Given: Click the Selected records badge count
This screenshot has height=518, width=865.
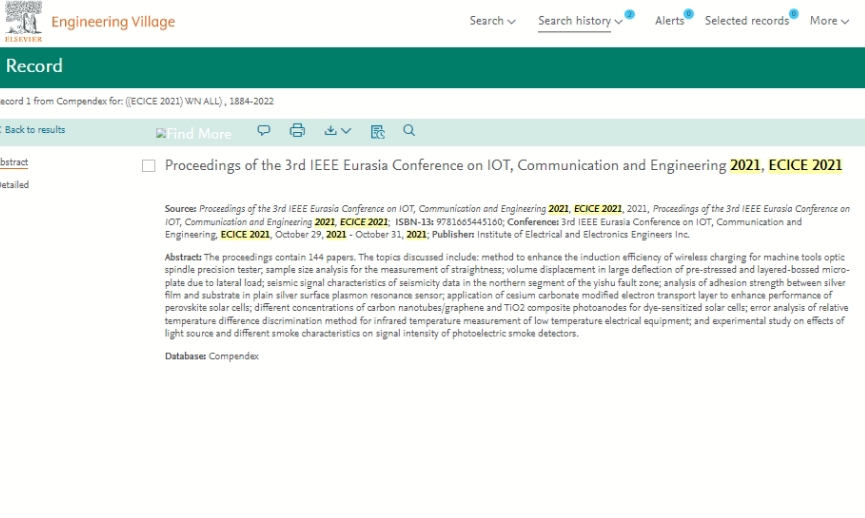Looking at the screenshot, I should [x=793, y=14].
